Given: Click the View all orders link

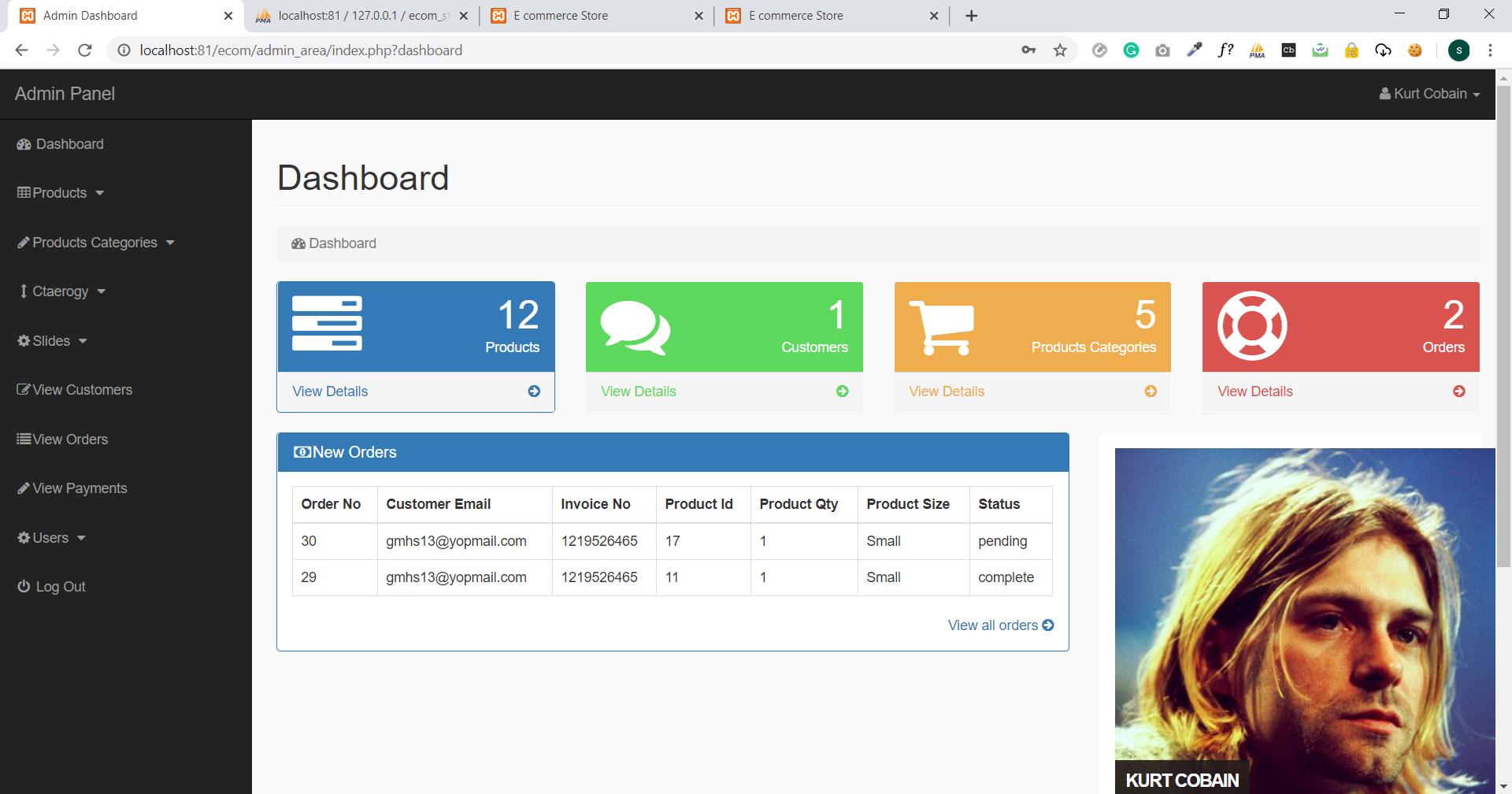Looking at the screenshot, I should tap(1000, 625).
